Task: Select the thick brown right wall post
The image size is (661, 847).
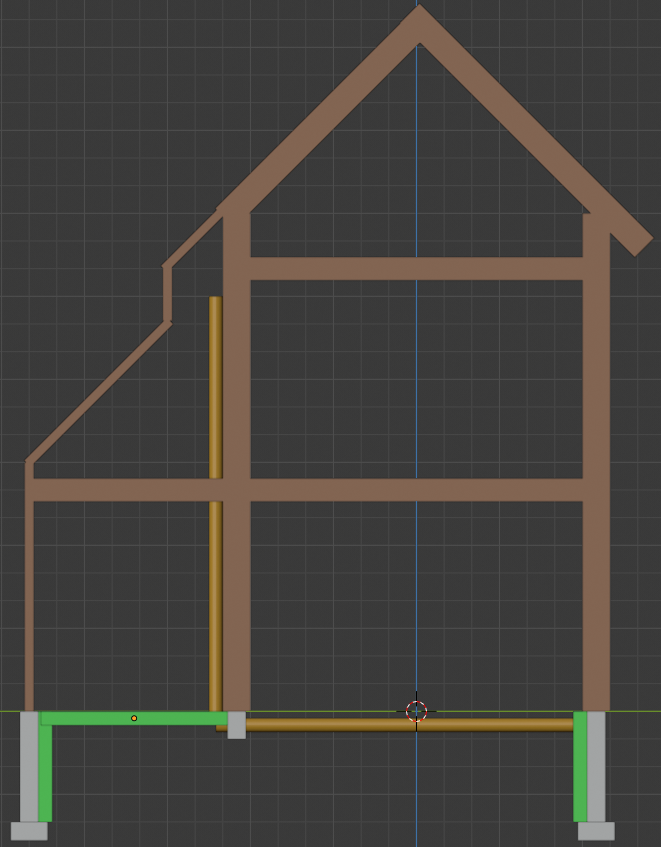Action: [x=596, y=462]
